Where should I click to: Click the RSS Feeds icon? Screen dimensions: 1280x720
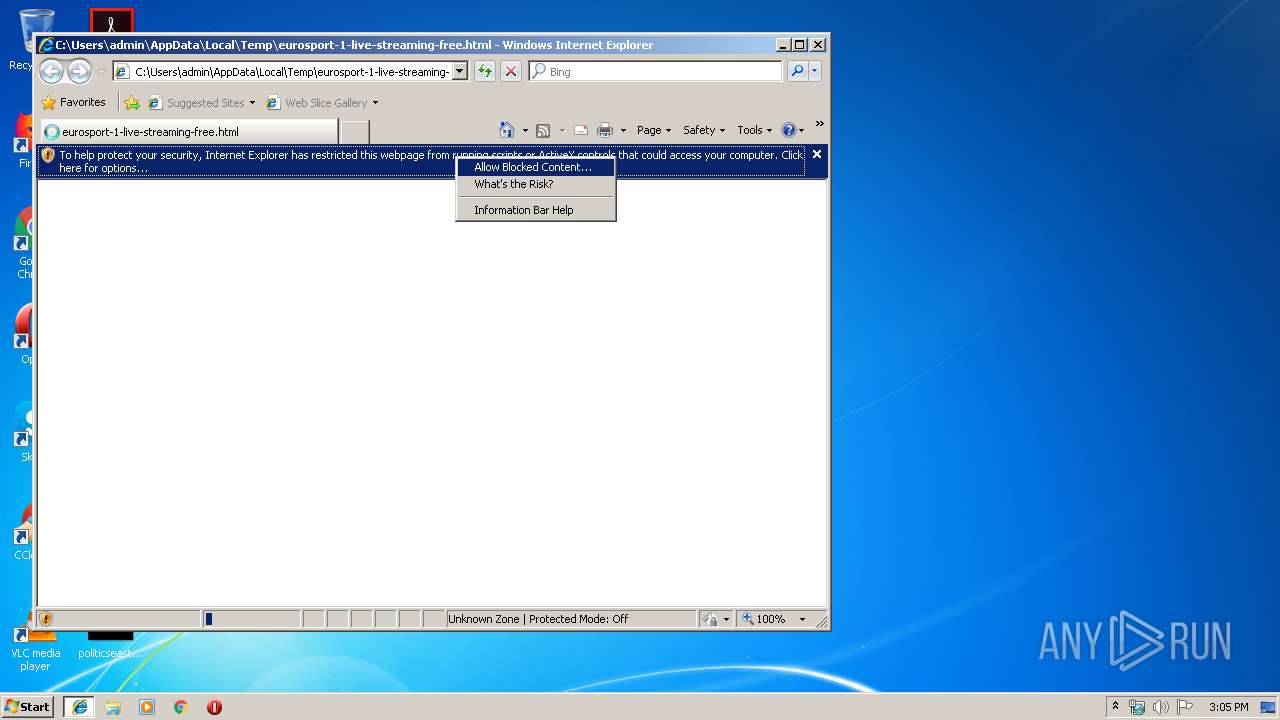click(543, 130)
